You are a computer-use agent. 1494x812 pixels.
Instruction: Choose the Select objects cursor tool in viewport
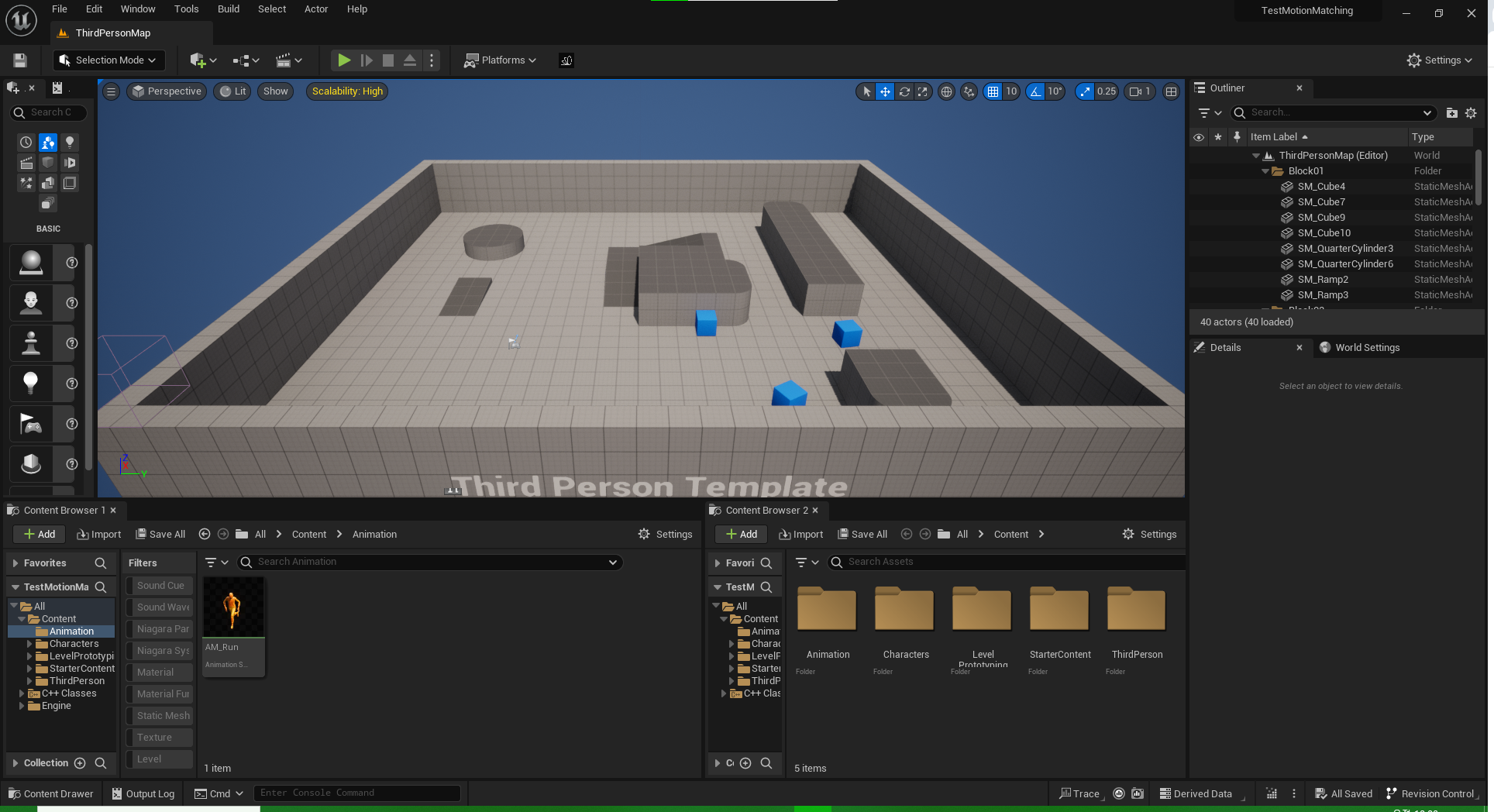[866, 91]
